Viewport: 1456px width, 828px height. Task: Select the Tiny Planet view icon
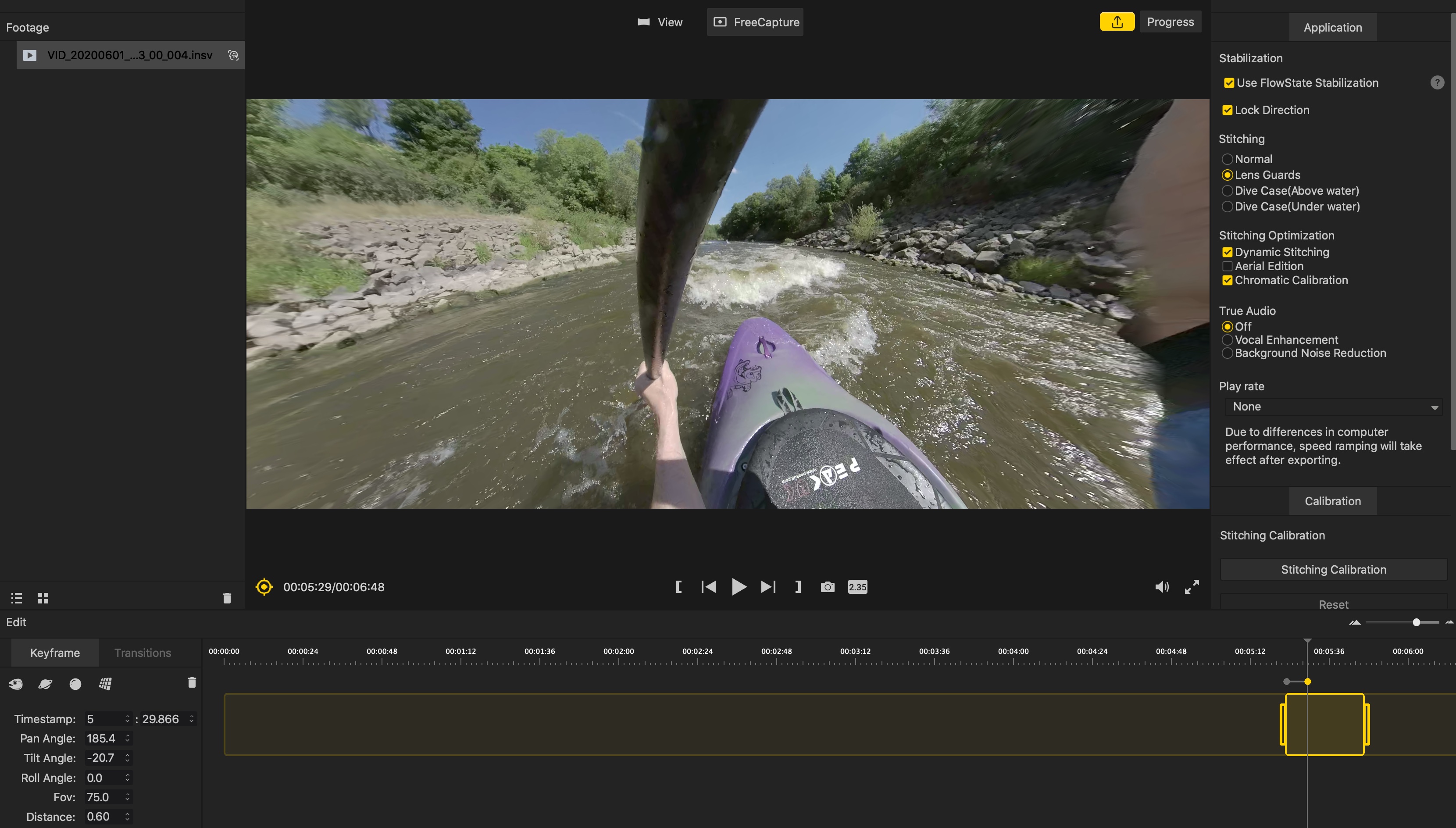coord(45,684)
